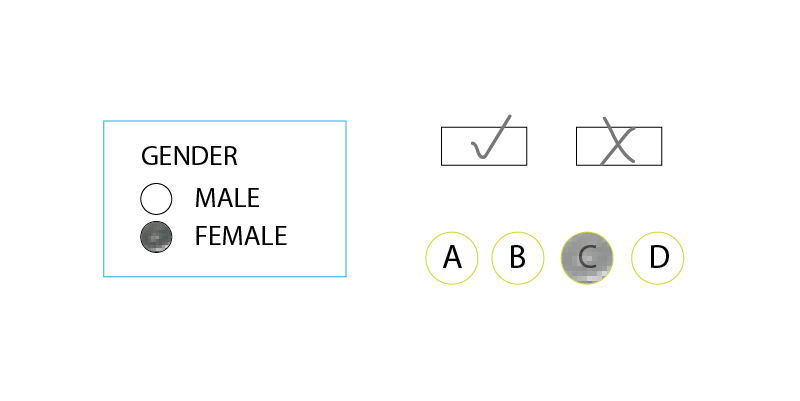Image resolution: width=800 pixels, height=401 pixels.
Task: Click the FEMALE text label
Action: [241, 236]
